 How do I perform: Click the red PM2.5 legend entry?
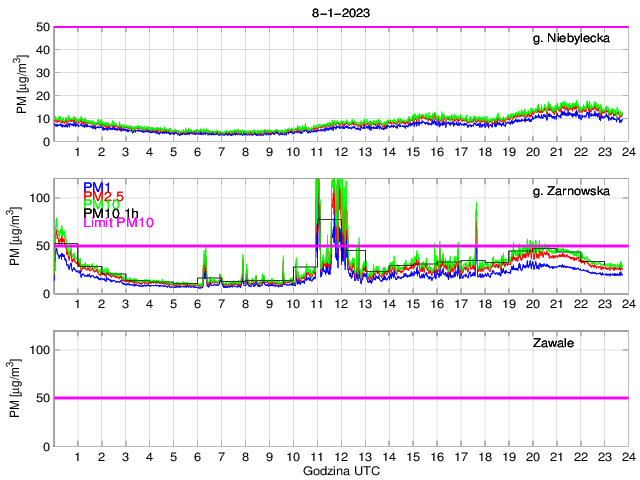103,199
